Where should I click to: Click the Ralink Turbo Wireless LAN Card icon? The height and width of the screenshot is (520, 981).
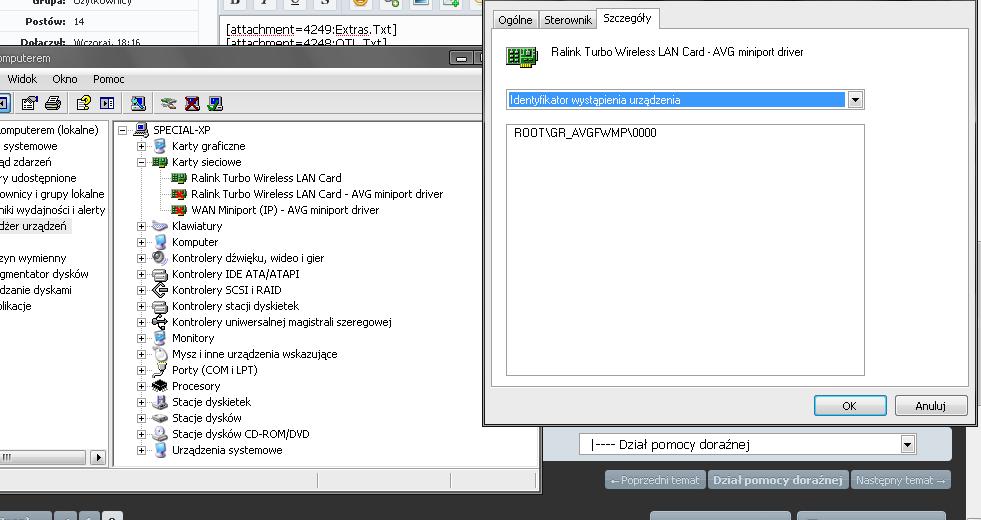pos(179,178)
